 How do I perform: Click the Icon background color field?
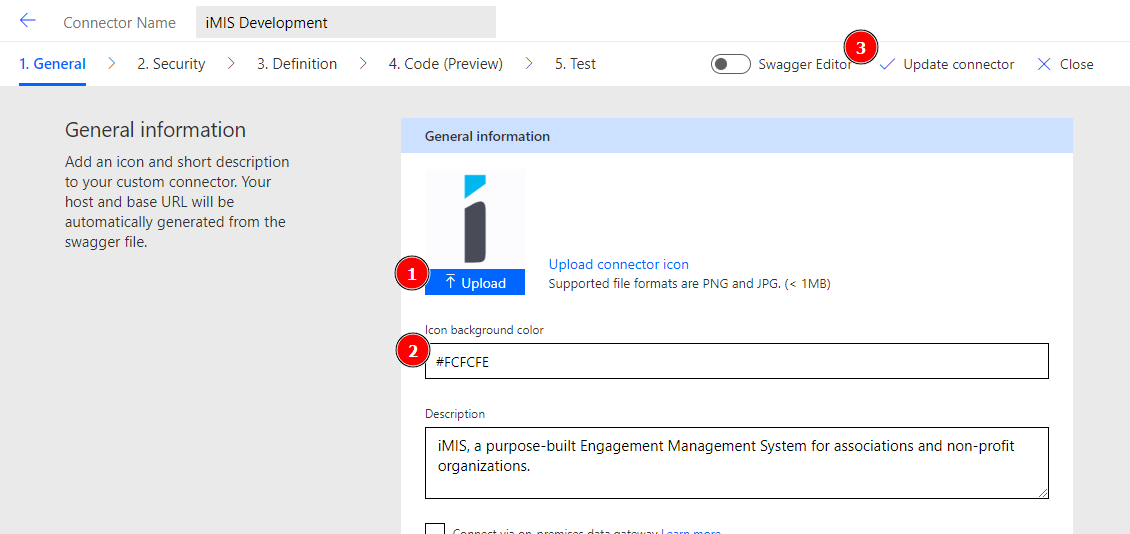tap(736, 361)
